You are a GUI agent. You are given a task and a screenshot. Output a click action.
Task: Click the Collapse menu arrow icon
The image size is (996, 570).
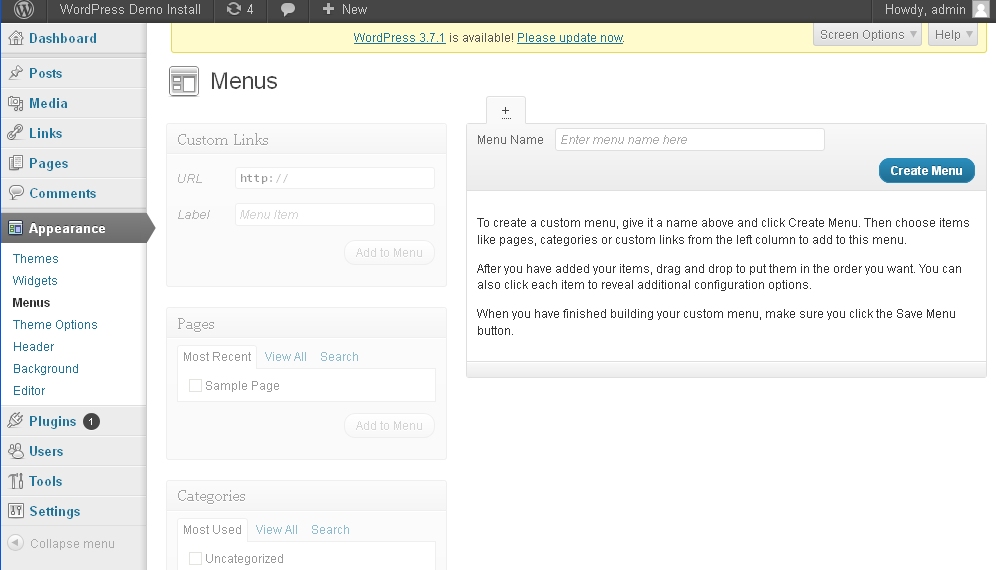tap(16, 543)
